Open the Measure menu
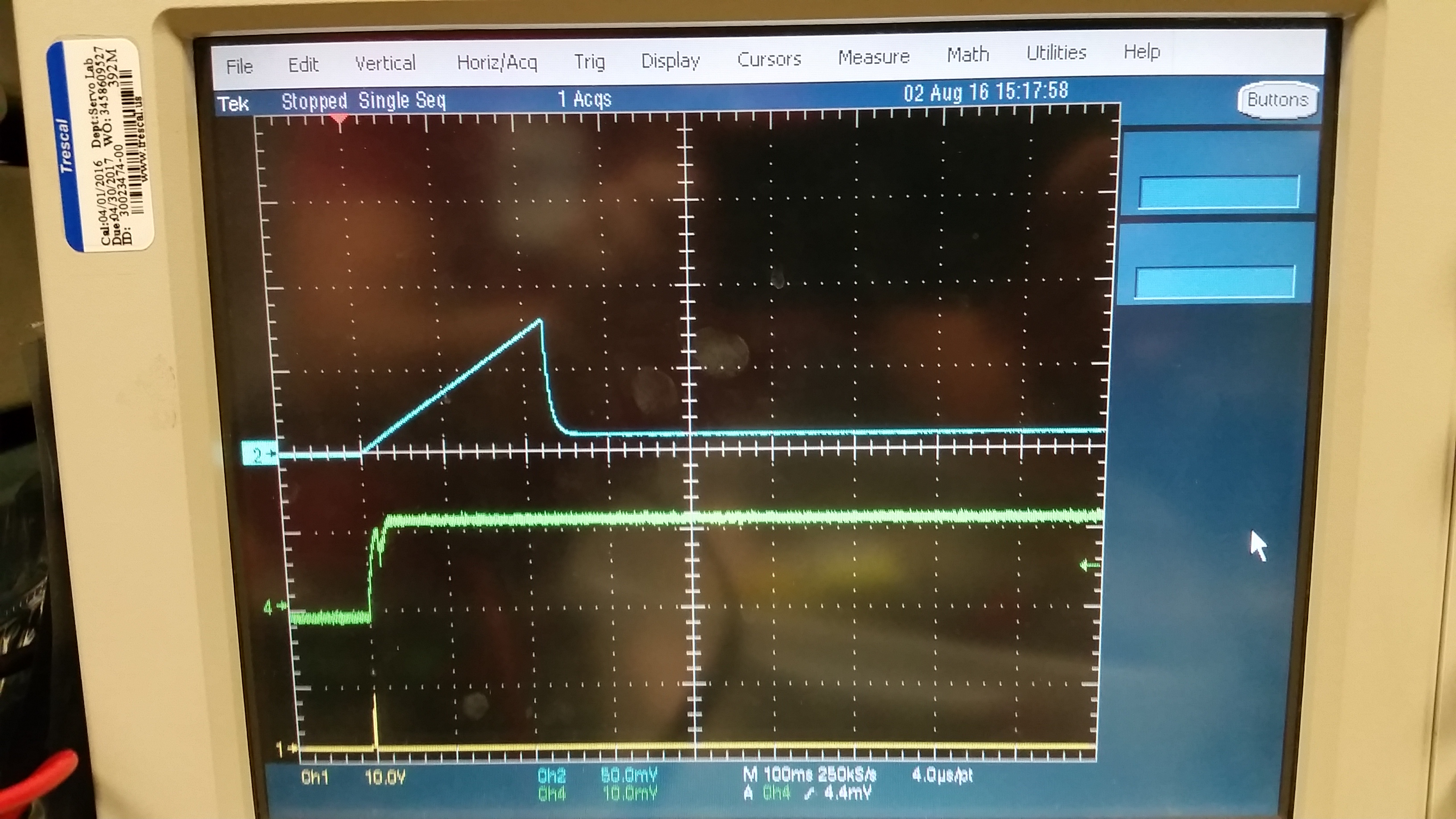The height and width of the screenshot is (819, 1456). pyautogui.click(x=873, y=57)
